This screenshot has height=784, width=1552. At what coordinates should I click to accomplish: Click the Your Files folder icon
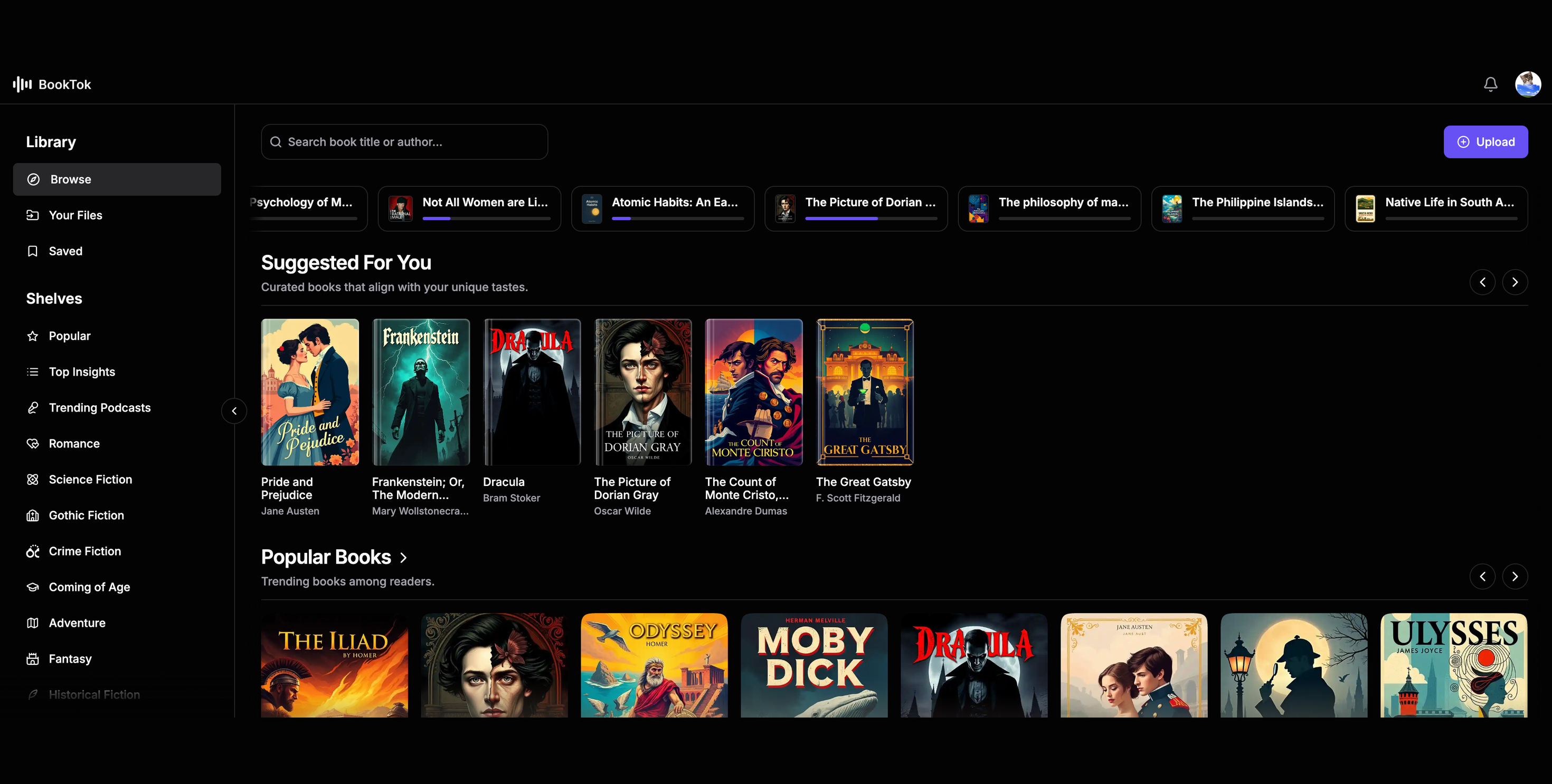click(33, 215)
